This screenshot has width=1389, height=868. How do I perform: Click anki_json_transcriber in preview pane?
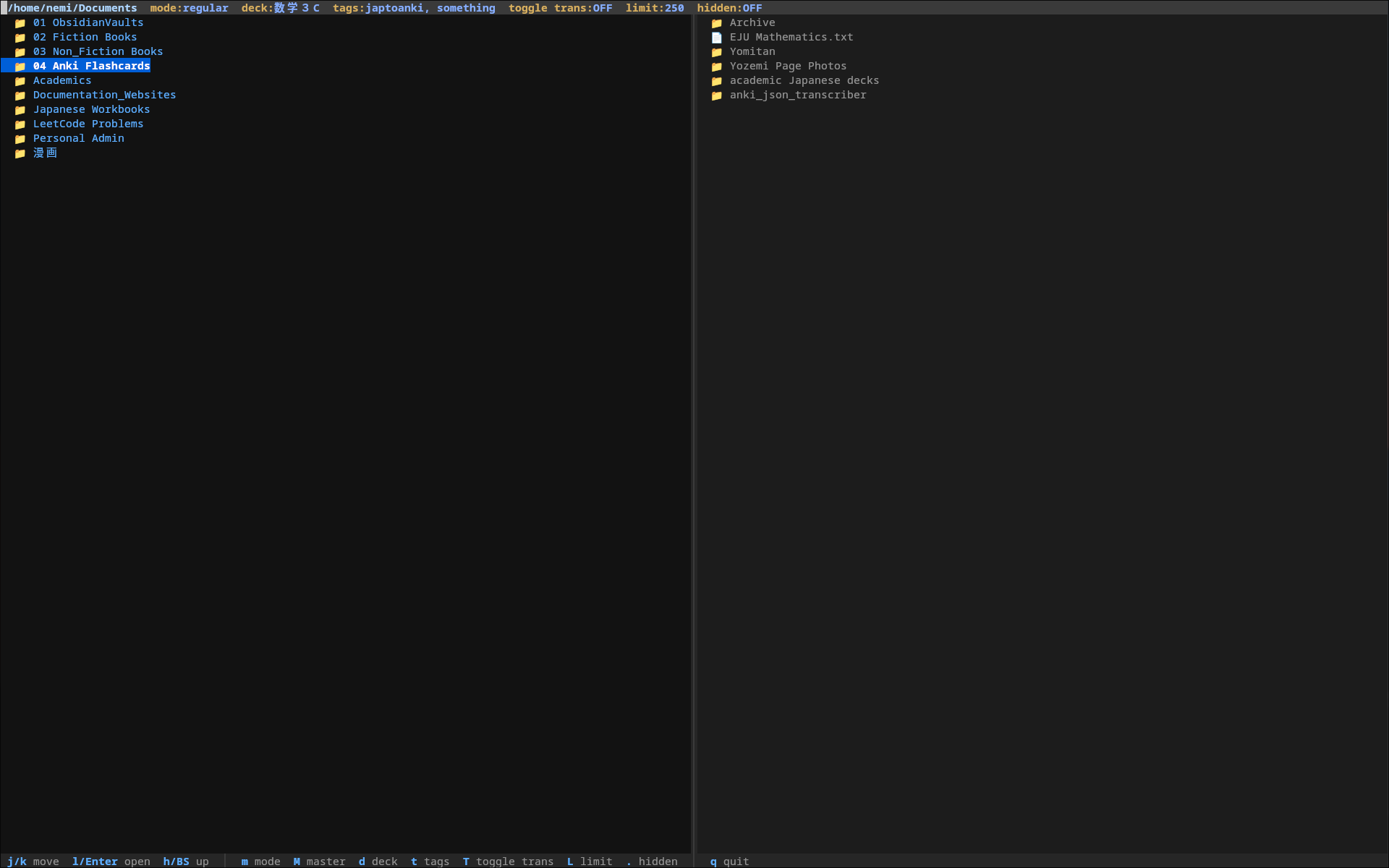coord(798,95)
